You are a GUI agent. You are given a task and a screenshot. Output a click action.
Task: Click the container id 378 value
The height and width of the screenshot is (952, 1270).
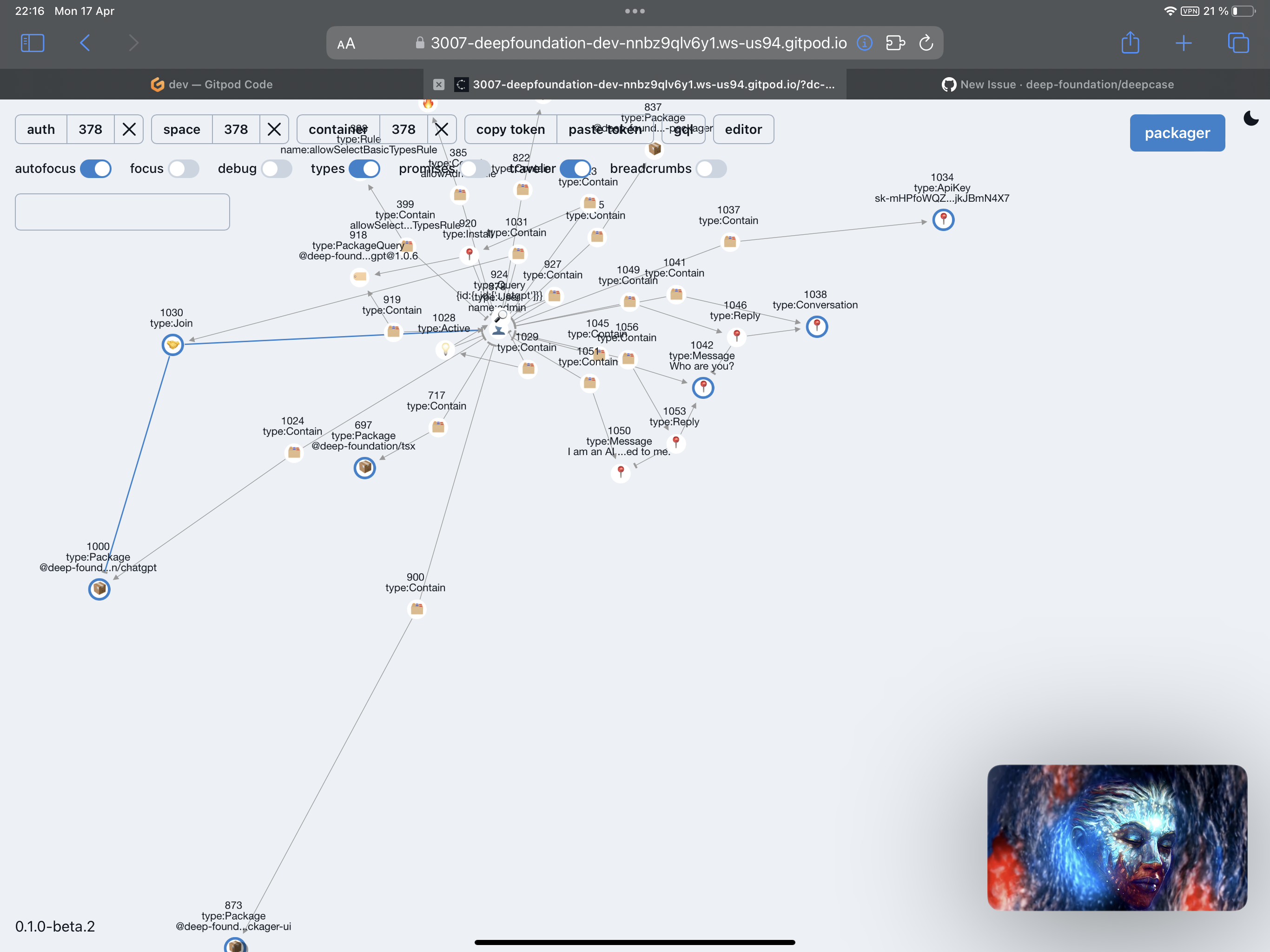(403, 129)
